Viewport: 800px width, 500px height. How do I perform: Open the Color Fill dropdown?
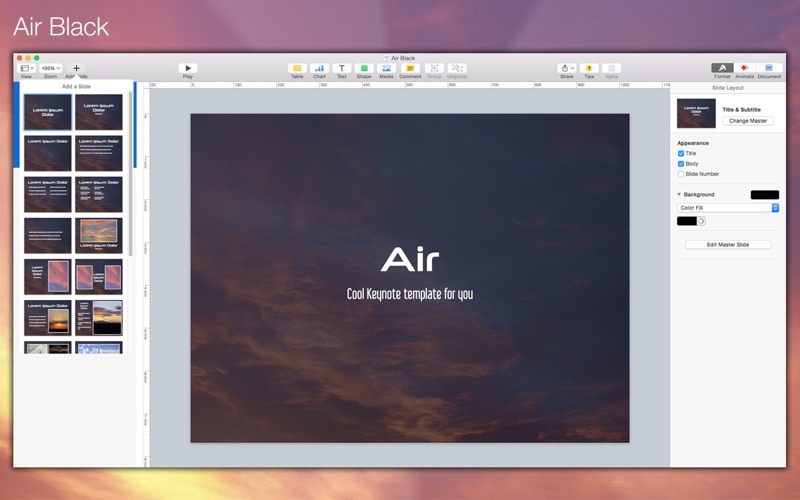tap(728, 208)
